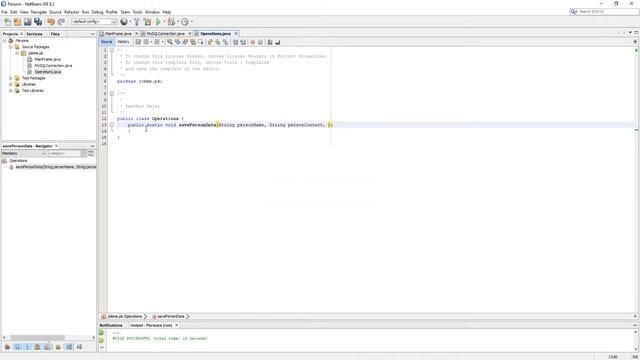
Task: Close the Output Persons run tab
Action: click(x=177, y=325)
